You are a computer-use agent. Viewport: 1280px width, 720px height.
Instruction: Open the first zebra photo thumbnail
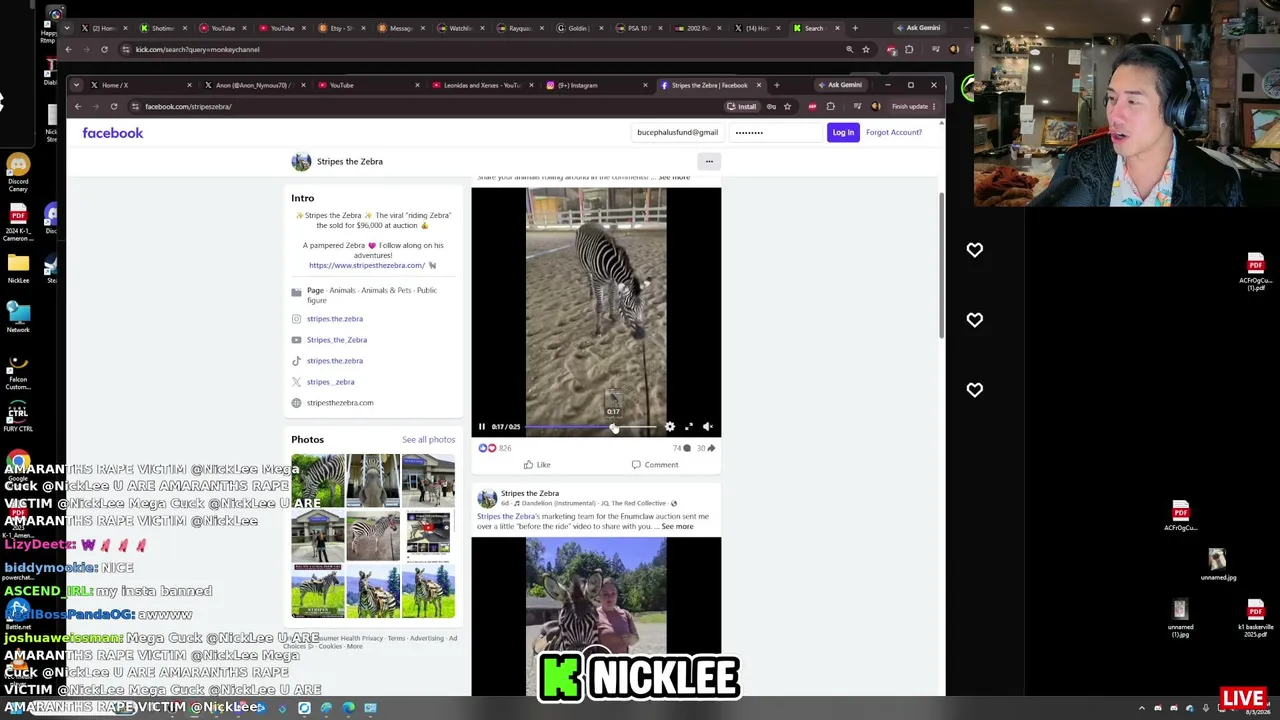318,480
